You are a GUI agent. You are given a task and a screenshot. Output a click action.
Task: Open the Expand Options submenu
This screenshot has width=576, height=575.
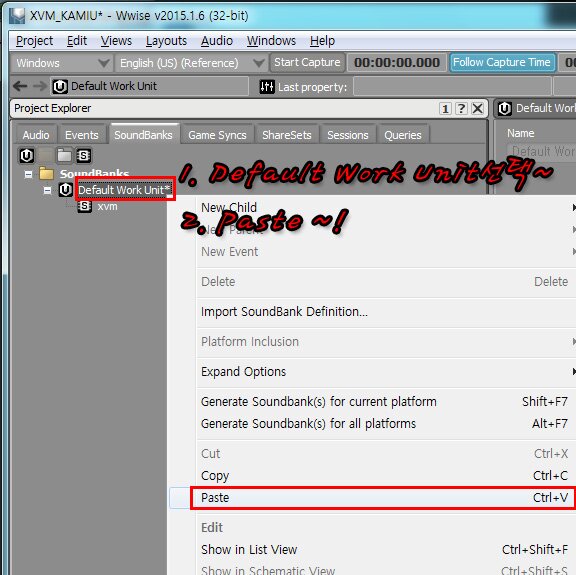[x=386, y=372]
